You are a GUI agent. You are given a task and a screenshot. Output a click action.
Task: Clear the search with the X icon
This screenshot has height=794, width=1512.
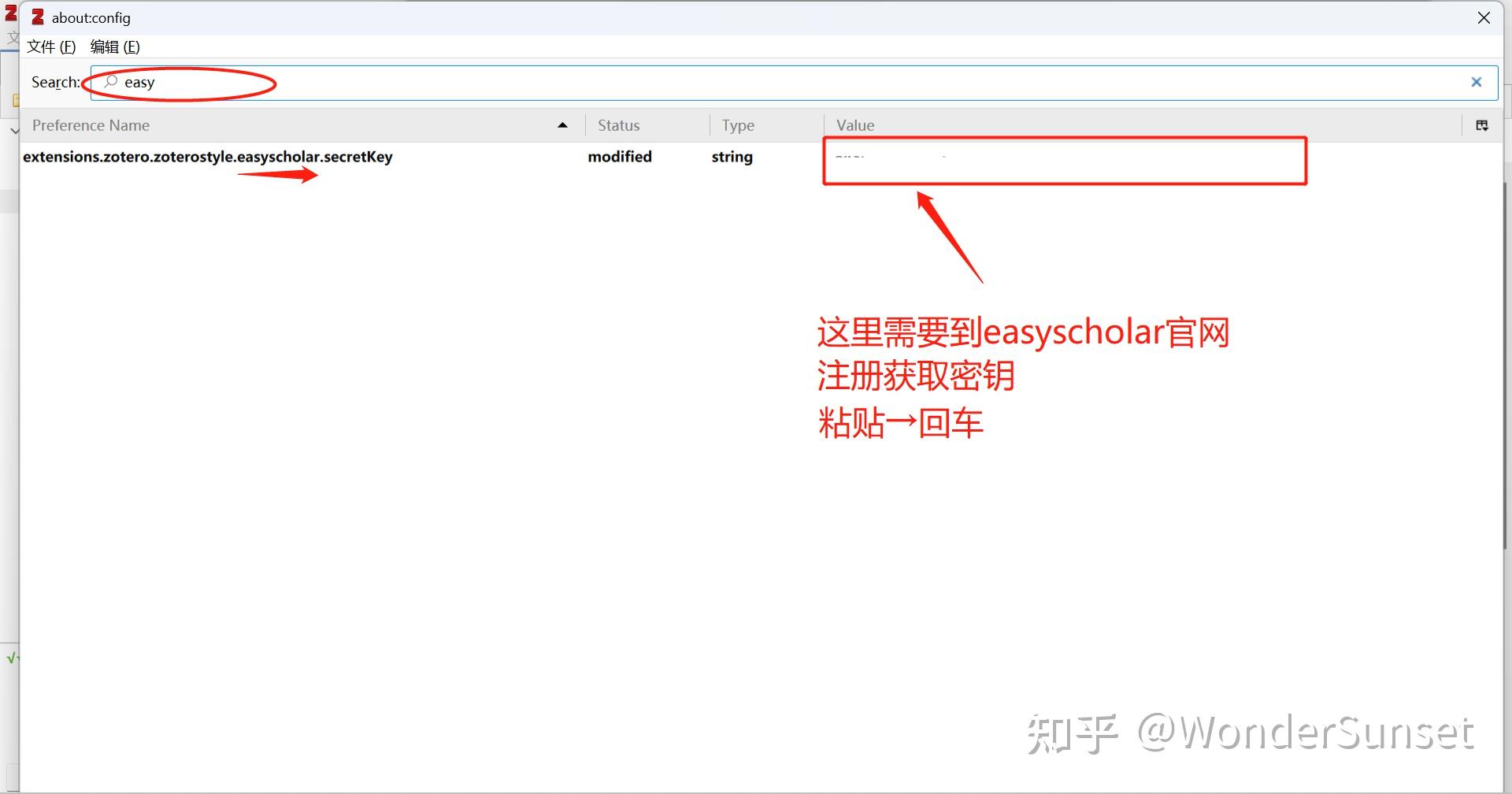1477,82
